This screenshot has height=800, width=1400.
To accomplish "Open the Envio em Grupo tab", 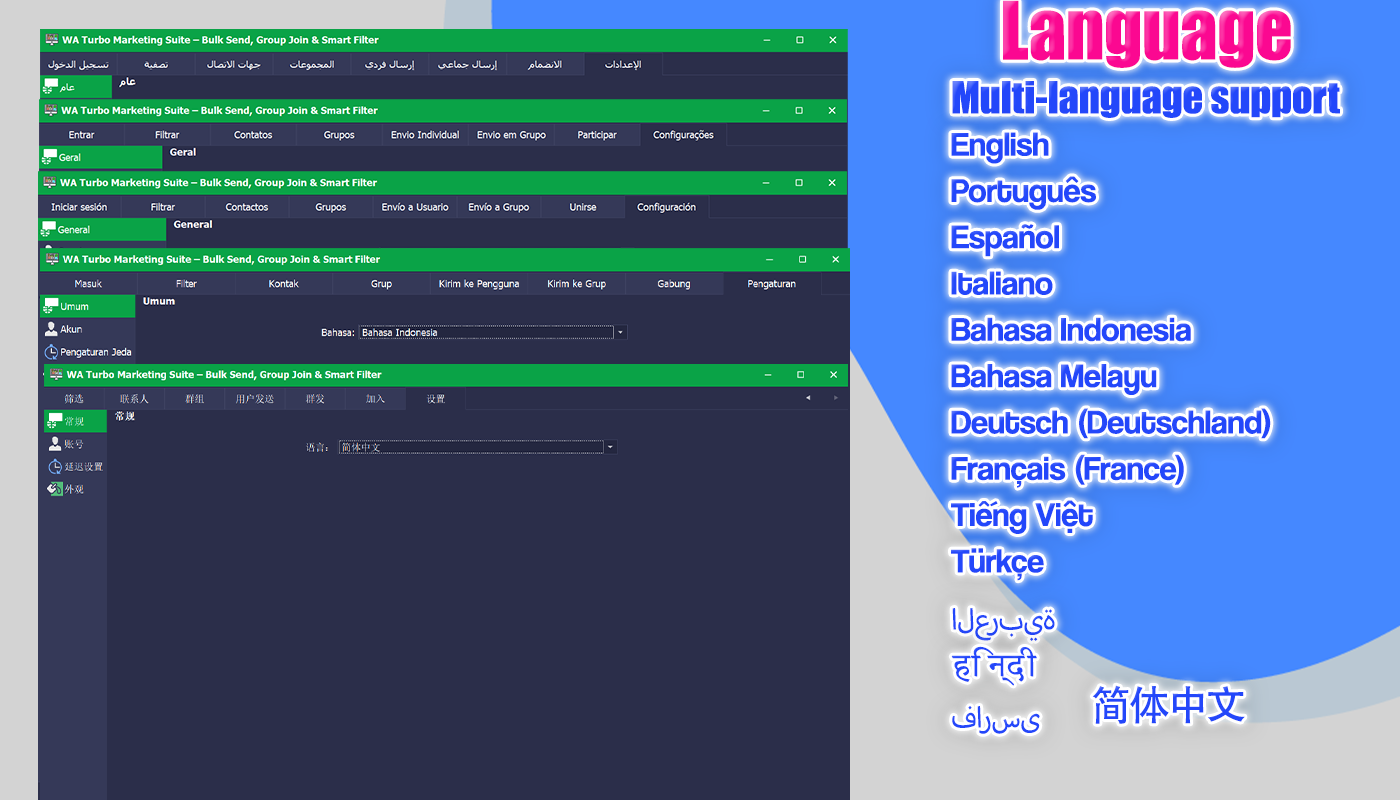I will pos(511,135).
